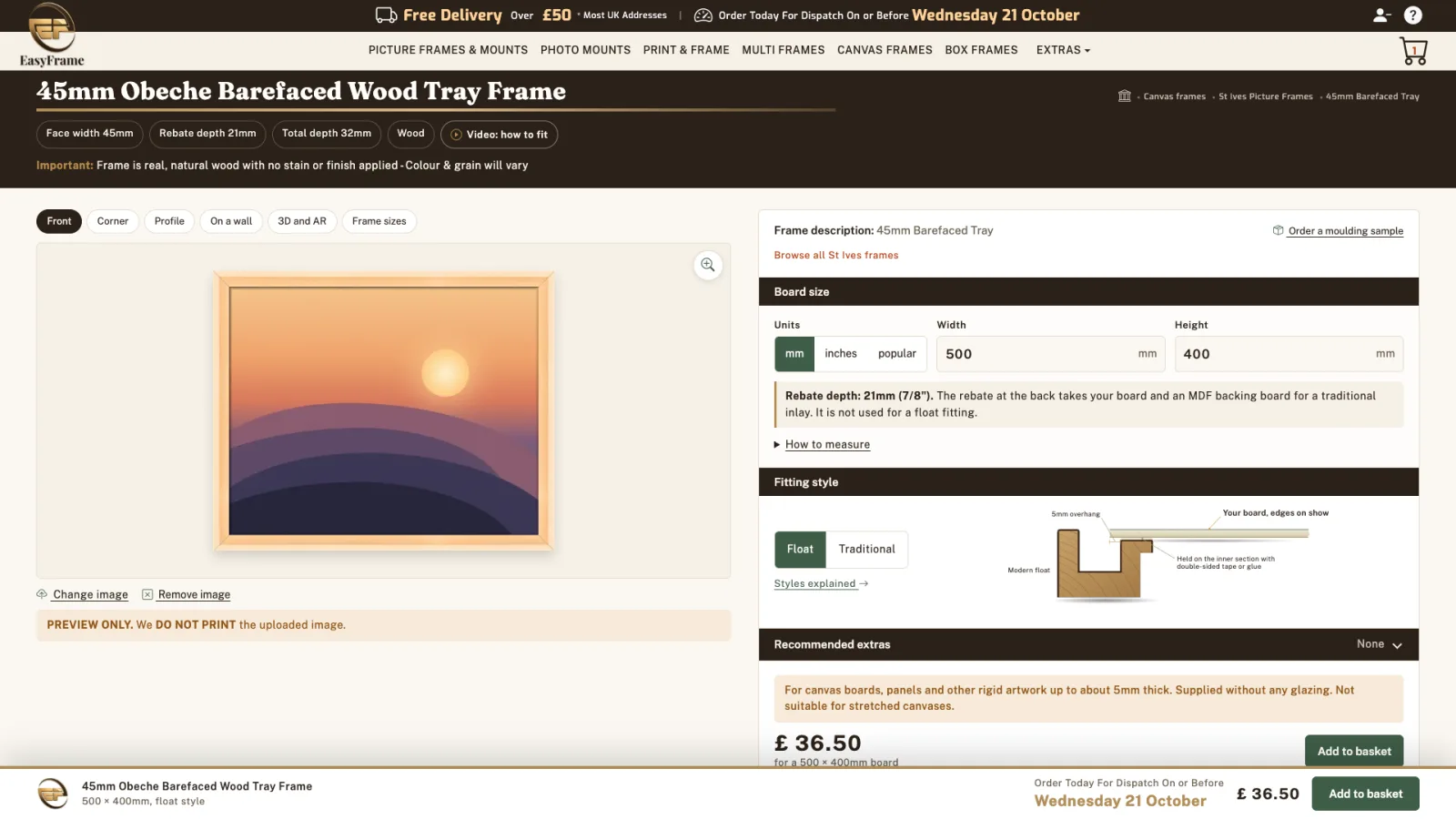This screenshot has width=1456, height=819.
Task: Select mm units
Action: point(794,354)
